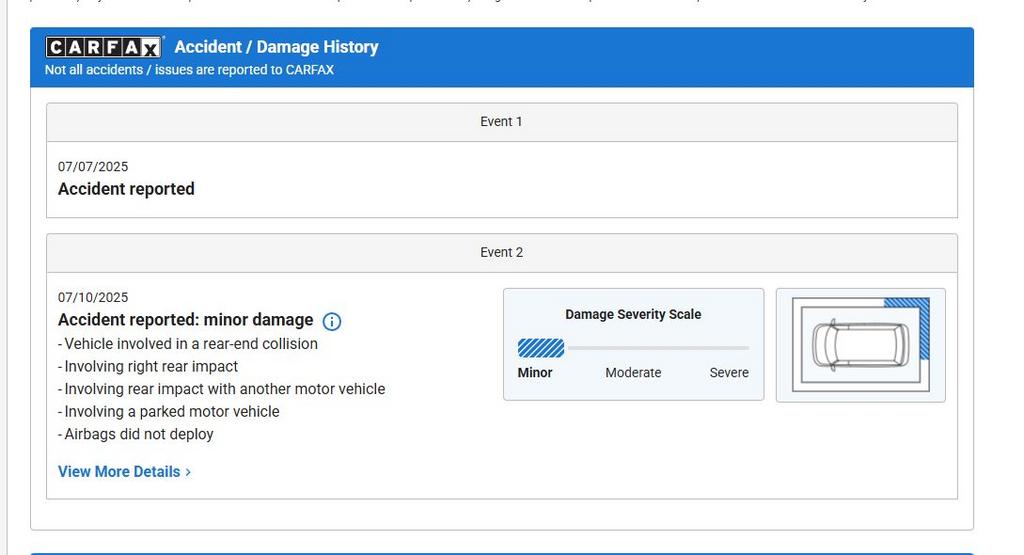Open View More Details link
The width and height of the screenshot is (1024, 555).
coord(124,471)
